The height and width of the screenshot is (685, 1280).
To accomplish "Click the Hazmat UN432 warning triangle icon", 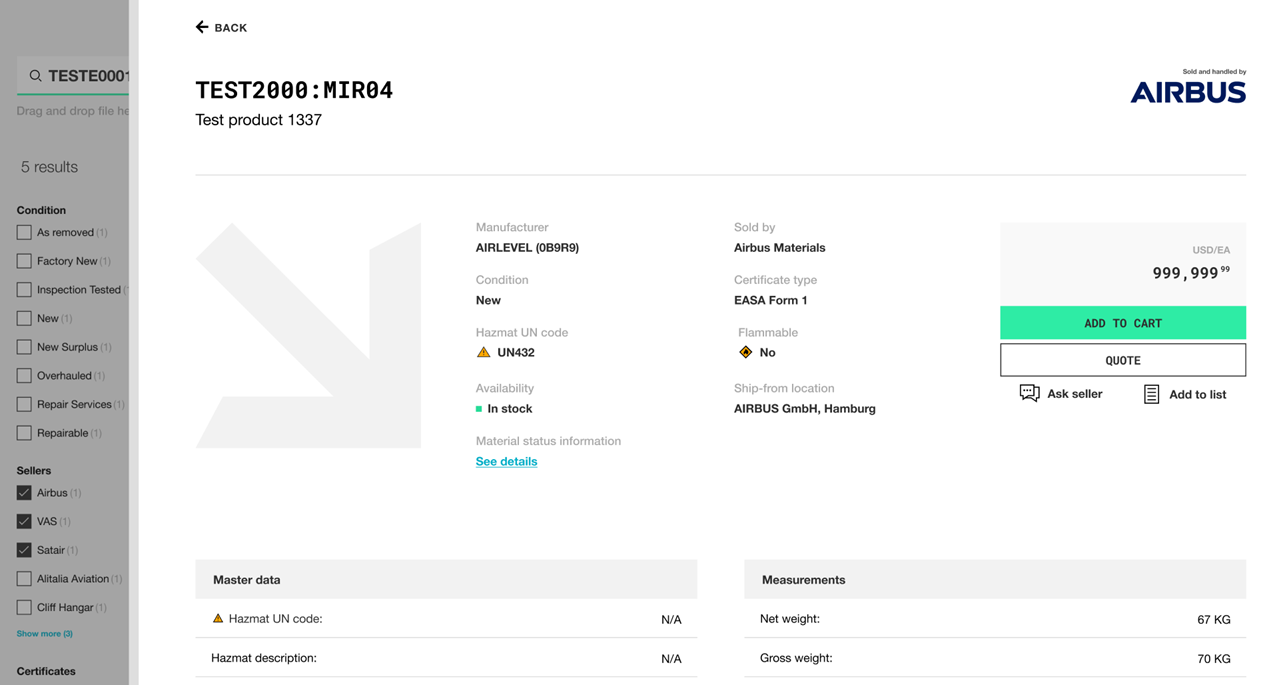I will (484, 352).
